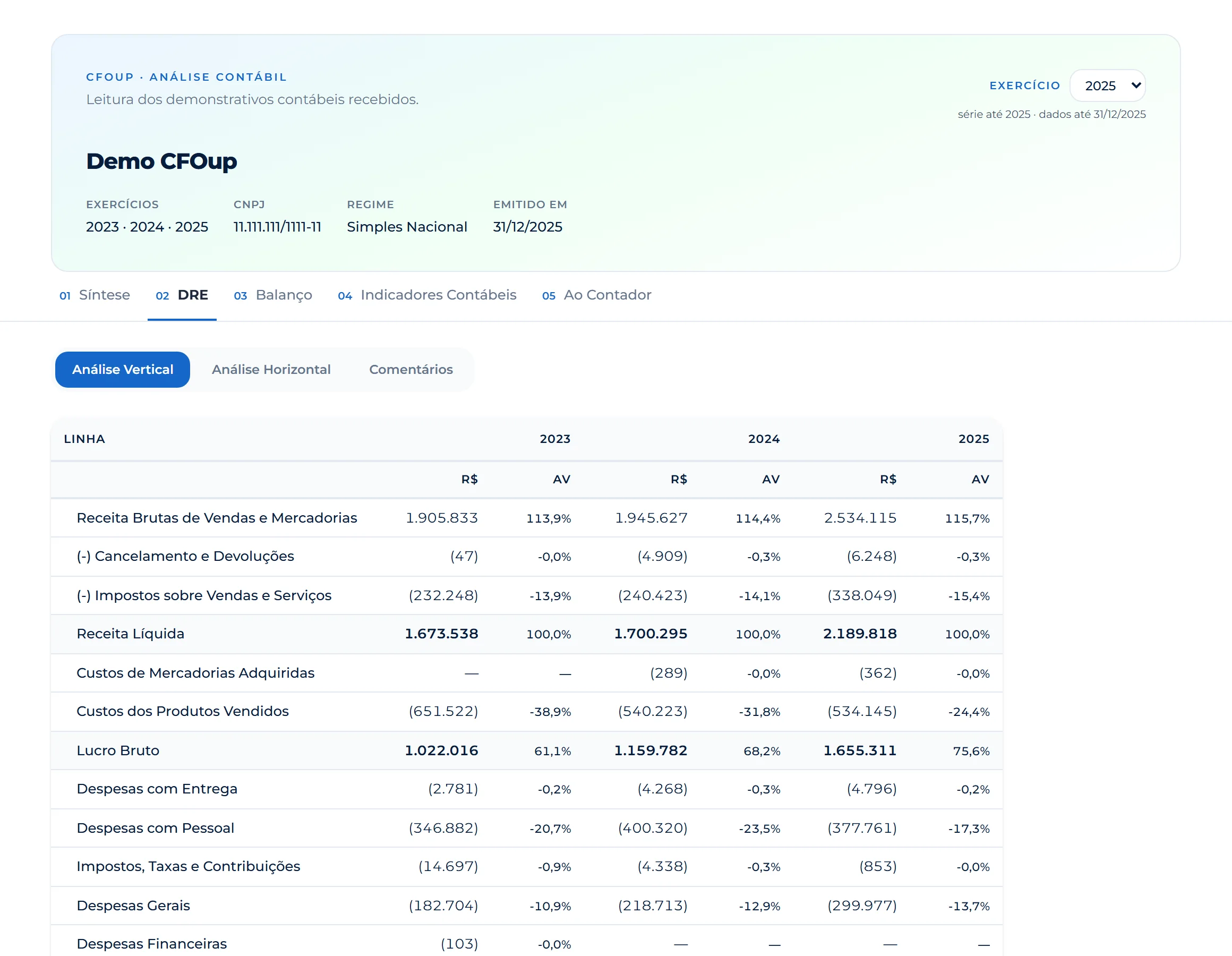This screenshot has width=1232, height=956.
Task: Click the (14.697) value cell
Action: (x=448, y=866)
